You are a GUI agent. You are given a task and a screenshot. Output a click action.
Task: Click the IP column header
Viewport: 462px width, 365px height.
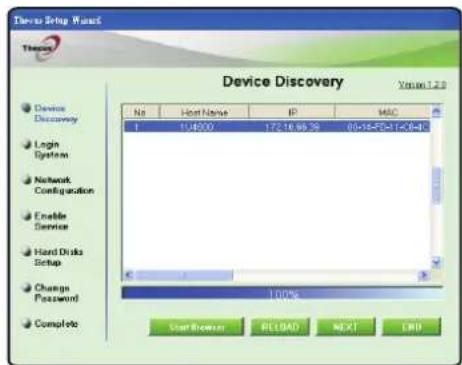tap(292, 112)
